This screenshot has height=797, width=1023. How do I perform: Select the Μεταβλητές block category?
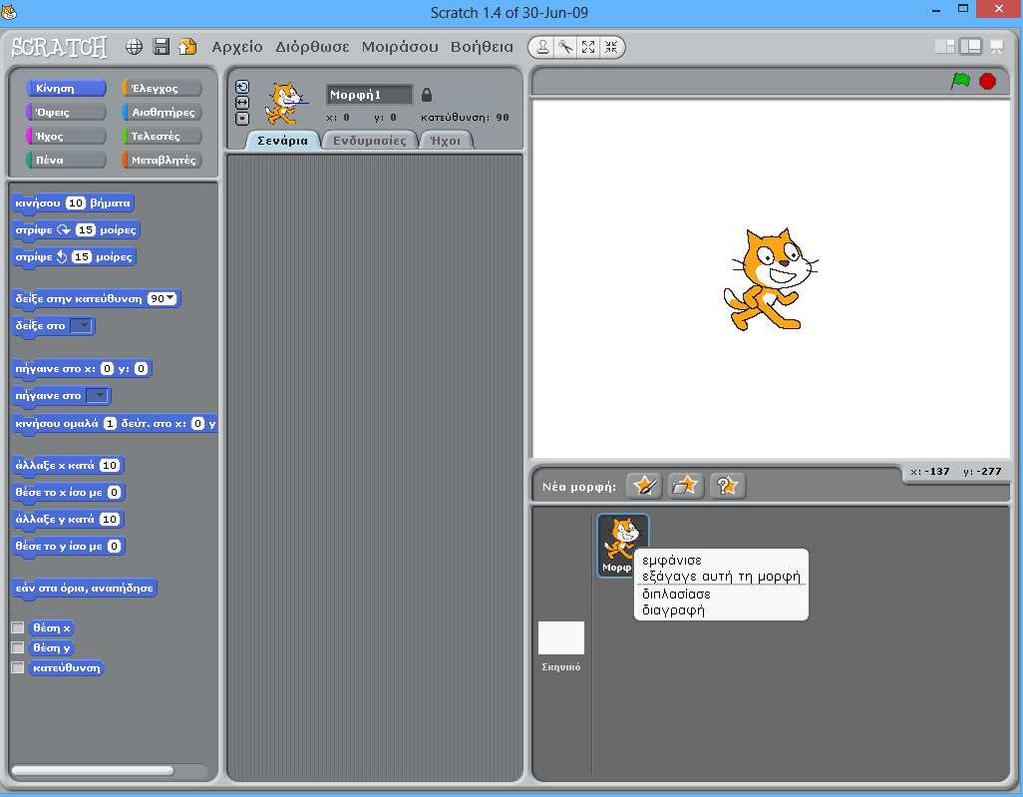[162, 160]
